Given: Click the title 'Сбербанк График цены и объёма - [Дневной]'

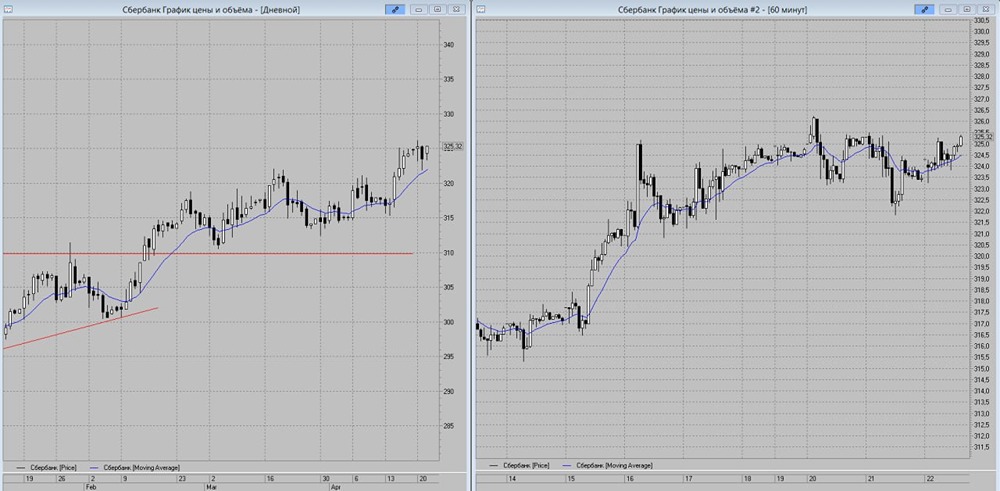Looking at the screenshot, I should pos(211,10).
